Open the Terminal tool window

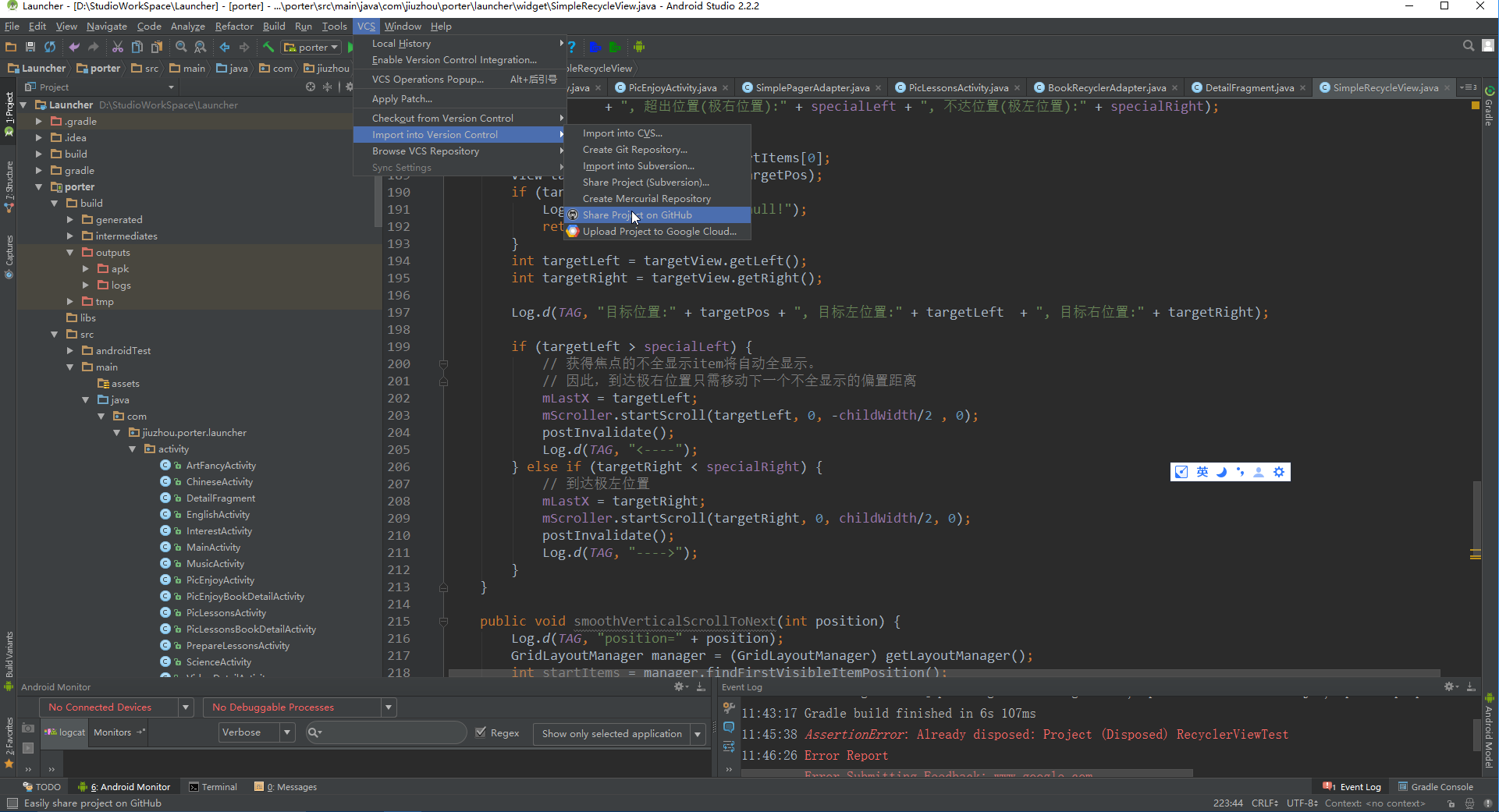pos(213,786)
